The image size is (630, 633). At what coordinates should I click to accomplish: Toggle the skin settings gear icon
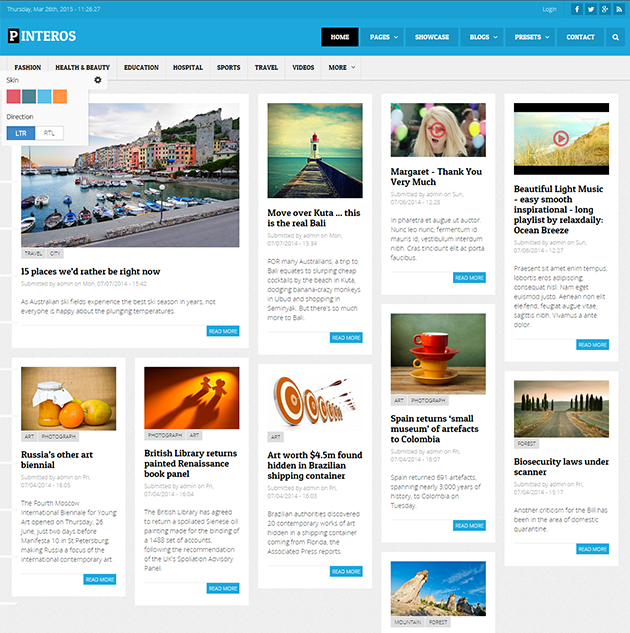[x=98, y=79]
